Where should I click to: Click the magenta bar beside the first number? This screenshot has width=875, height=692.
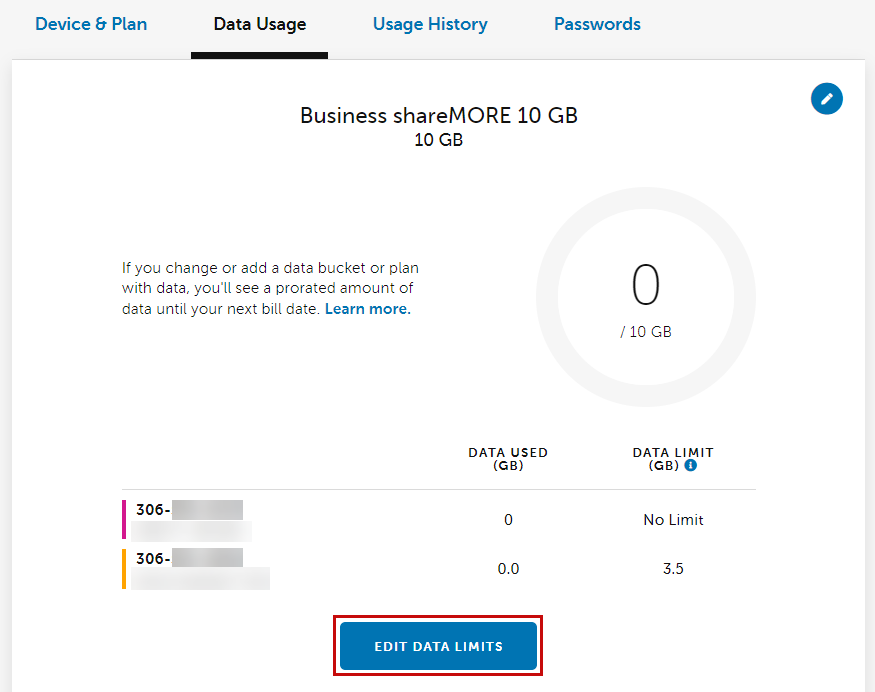pos(123,518)
